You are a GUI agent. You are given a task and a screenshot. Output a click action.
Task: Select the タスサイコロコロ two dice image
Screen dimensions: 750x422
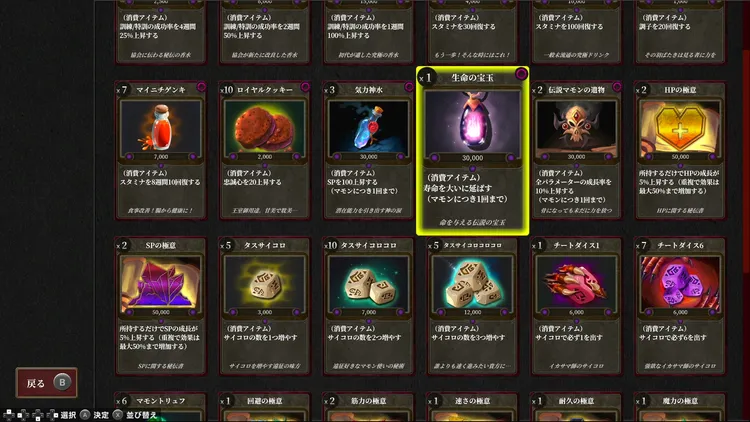(368, 283)
